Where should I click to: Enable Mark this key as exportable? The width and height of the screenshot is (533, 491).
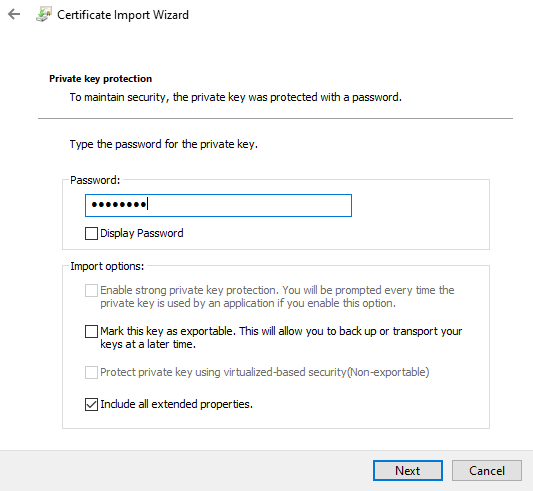pyautogui.click(x=91, y=331)
